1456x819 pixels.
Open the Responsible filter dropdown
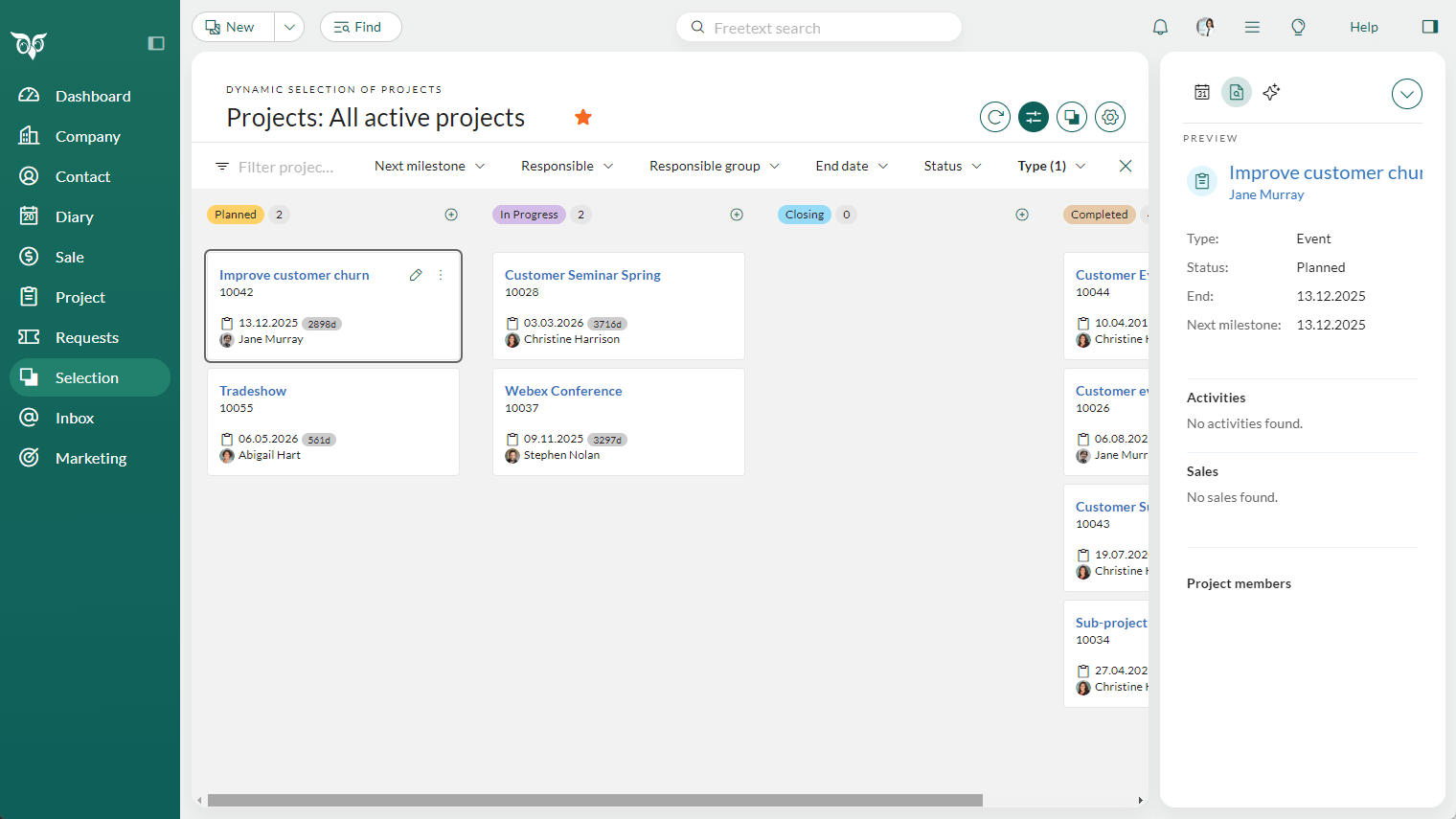pyautogui.click(x=566, y=165)
